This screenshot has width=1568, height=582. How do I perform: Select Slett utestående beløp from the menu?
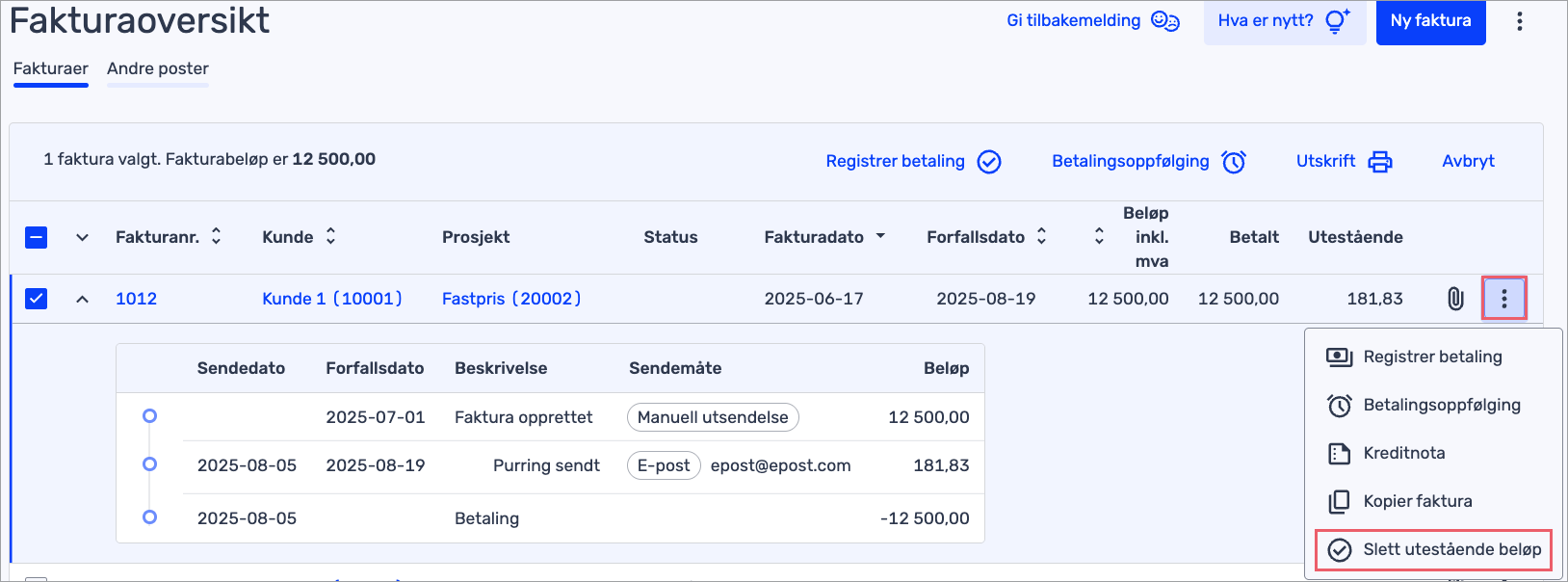[1433, 549]
